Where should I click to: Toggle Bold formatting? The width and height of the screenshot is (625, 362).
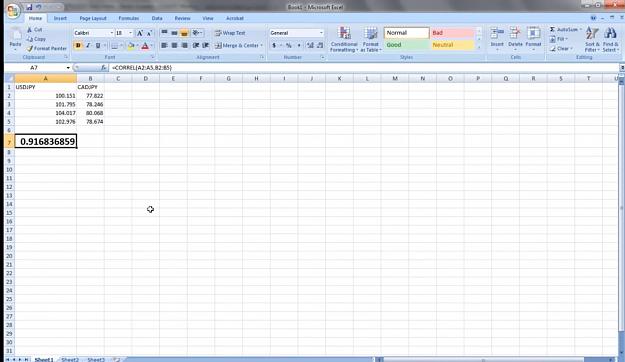pyautogui.click(x=78, y=46)
